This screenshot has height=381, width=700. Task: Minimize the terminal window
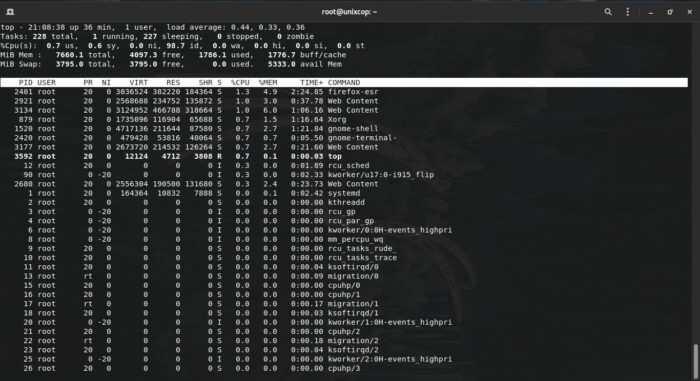651,13
